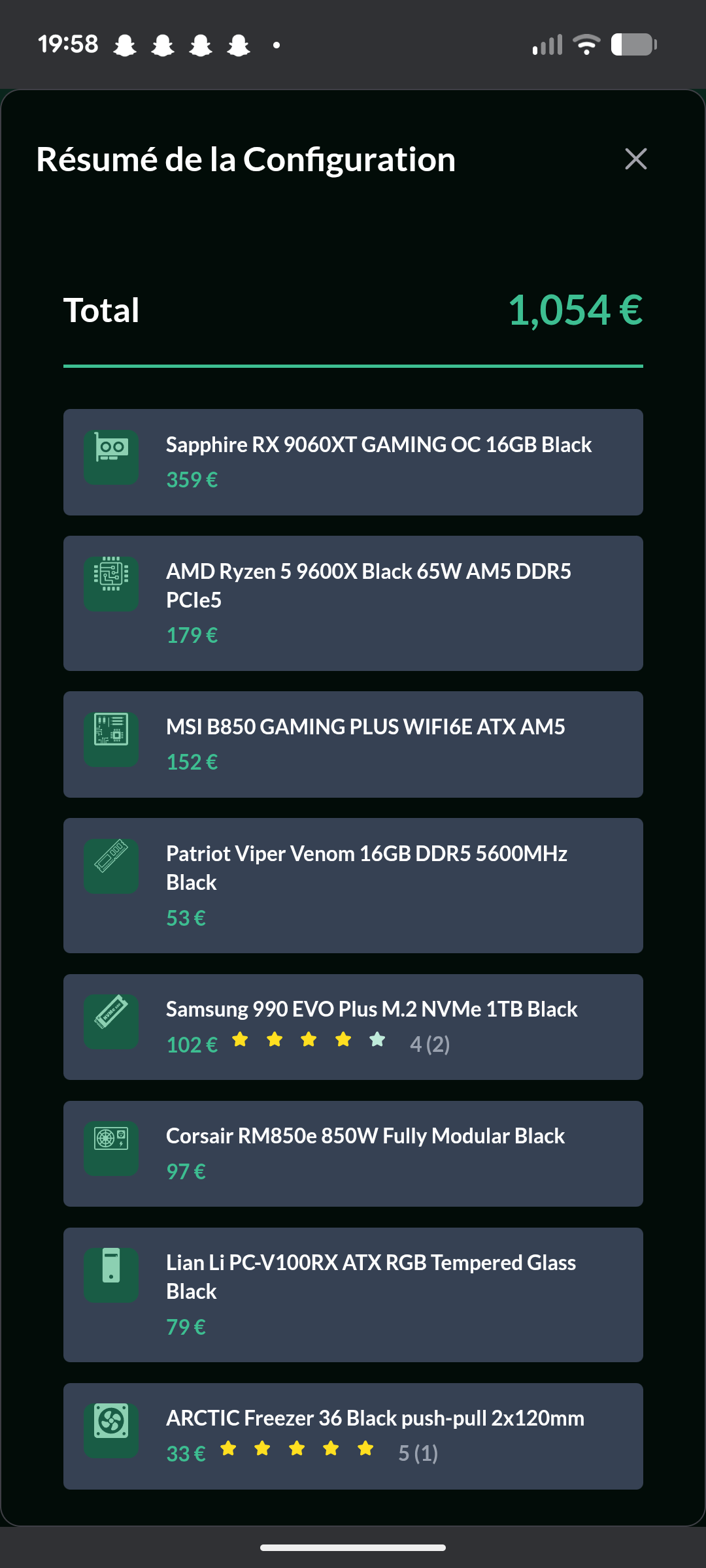Tap the graphics card icon

click(x=111, y=457)
